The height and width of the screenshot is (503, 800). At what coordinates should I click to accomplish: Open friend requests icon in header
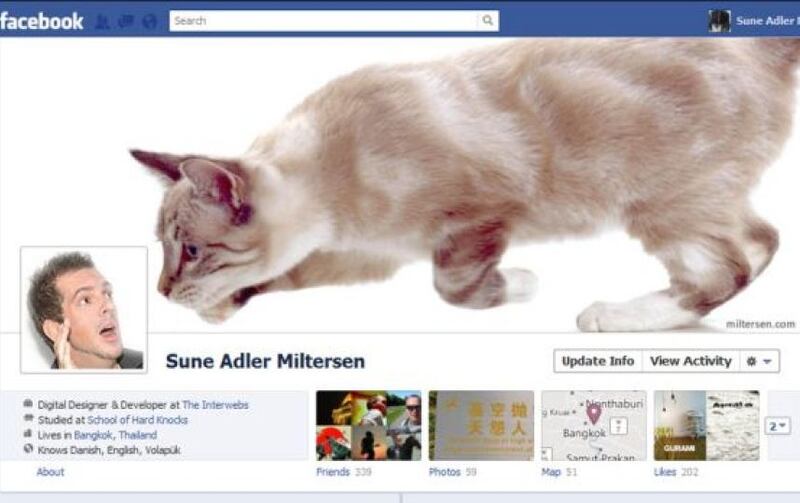point(103,21)
